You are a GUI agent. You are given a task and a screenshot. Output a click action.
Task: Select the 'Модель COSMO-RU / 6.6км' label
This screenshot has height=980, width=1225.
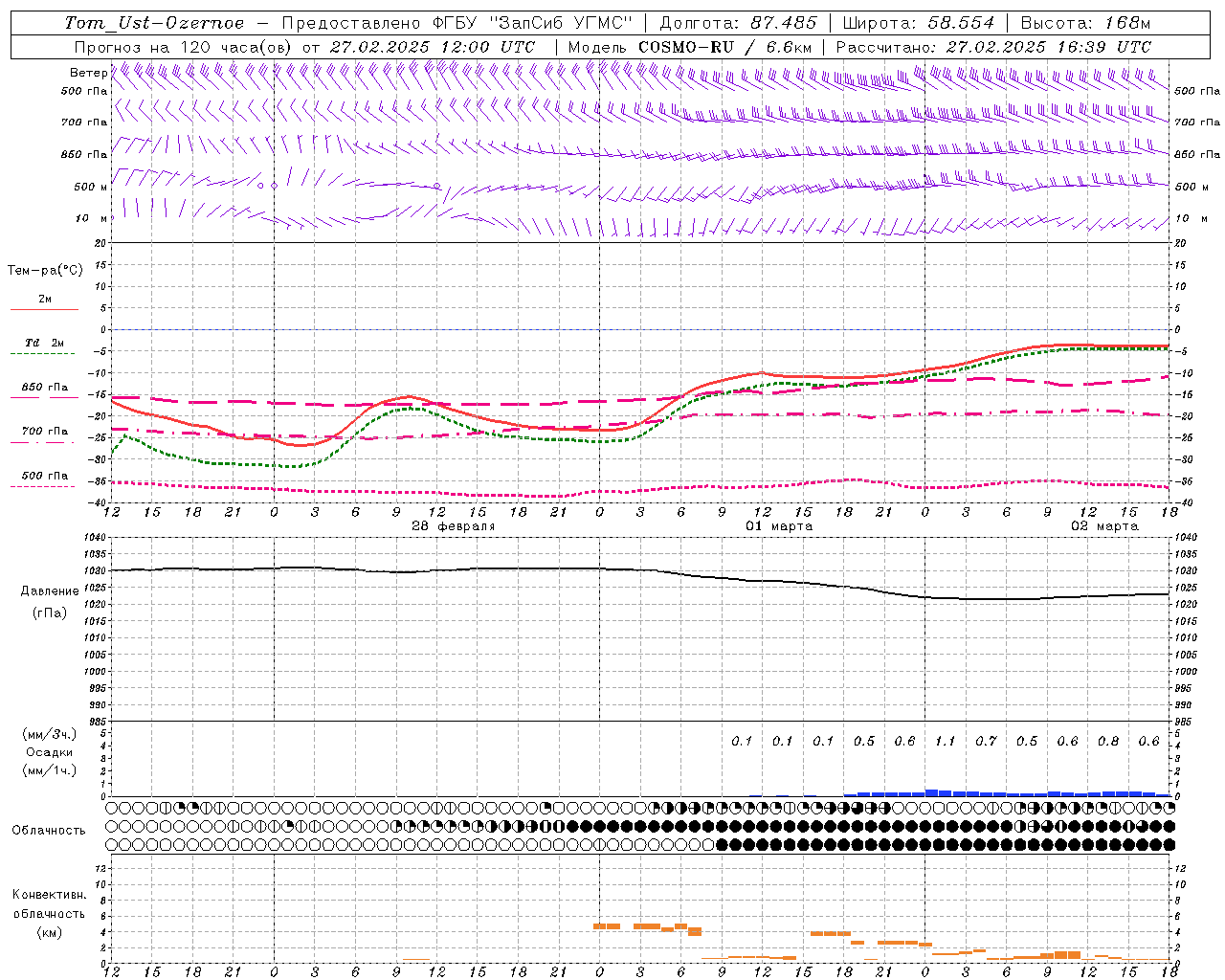coord(690,47)
